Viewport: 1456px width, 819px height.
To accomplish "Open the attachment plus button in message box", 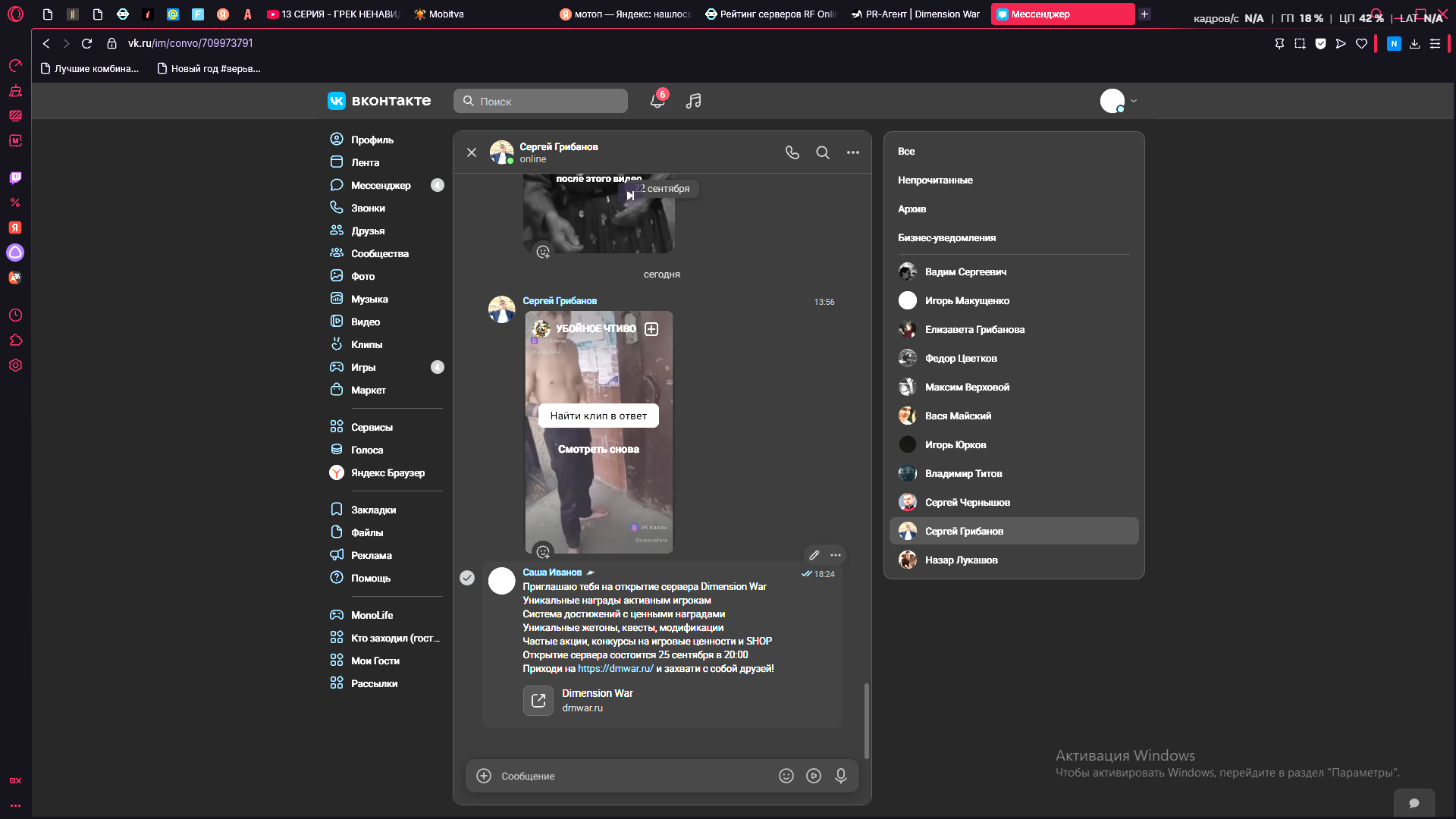I will pos(484,776).
